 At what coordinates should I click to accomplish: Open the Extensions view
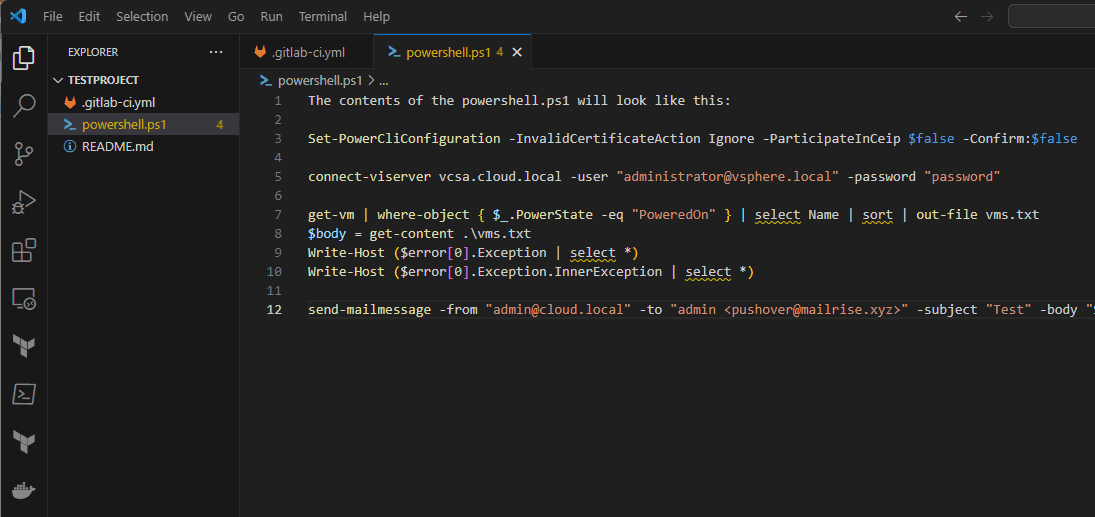point(23,250)
